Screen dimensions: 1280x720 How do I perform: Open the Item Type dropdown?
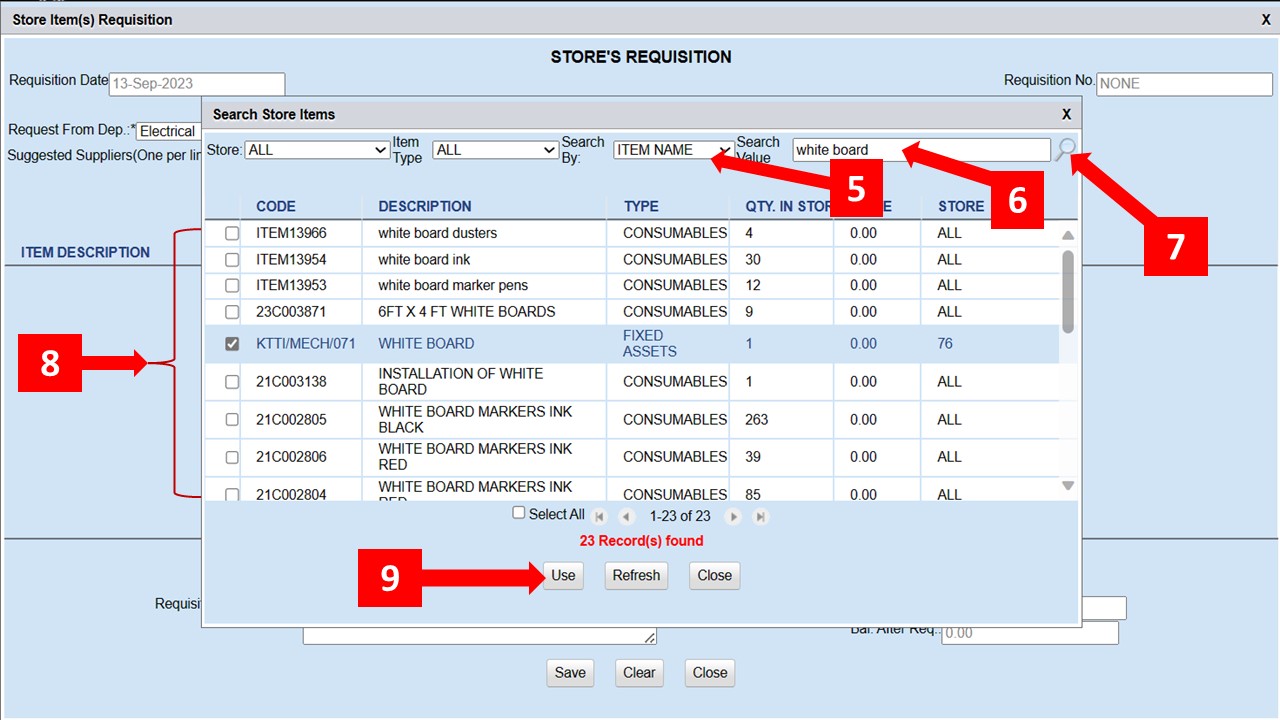(x=495, y=150)
